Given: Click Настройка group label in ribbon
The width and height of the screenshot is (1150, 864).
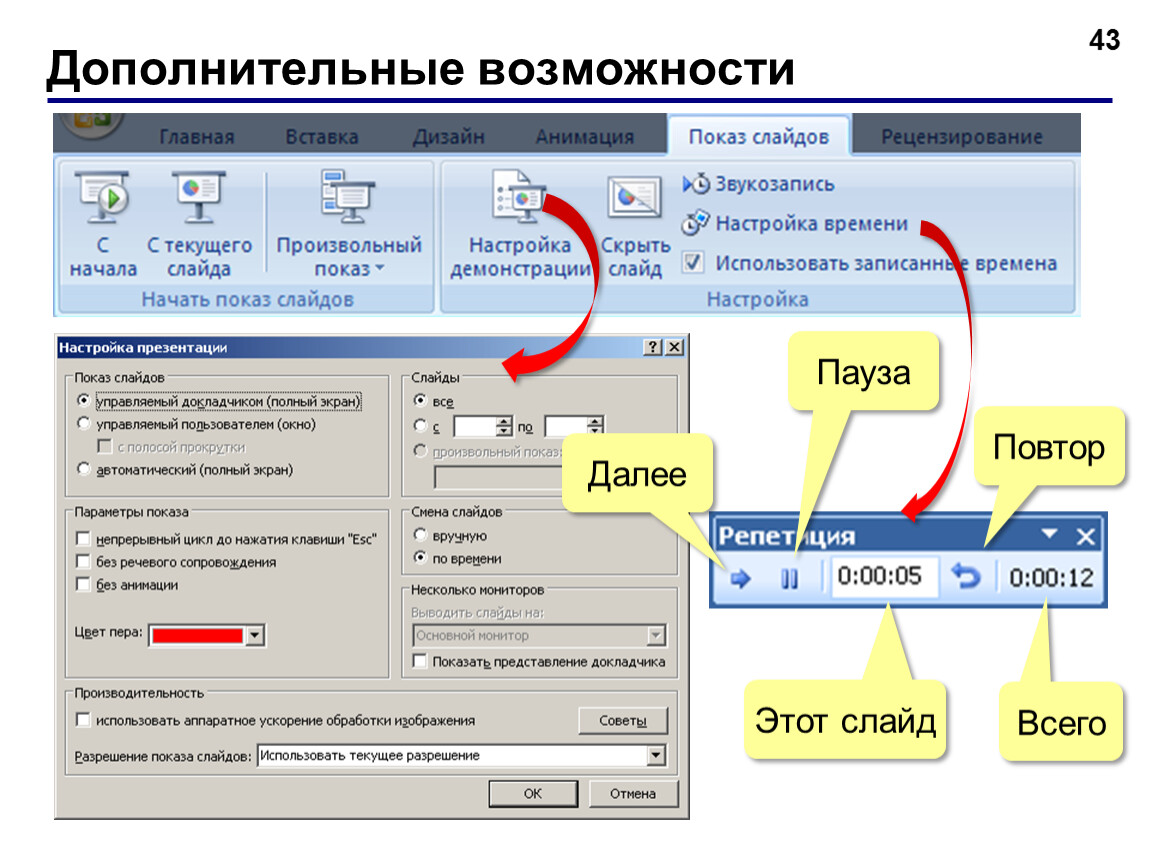Looking at the screenshot, I should tap(758, 299).
